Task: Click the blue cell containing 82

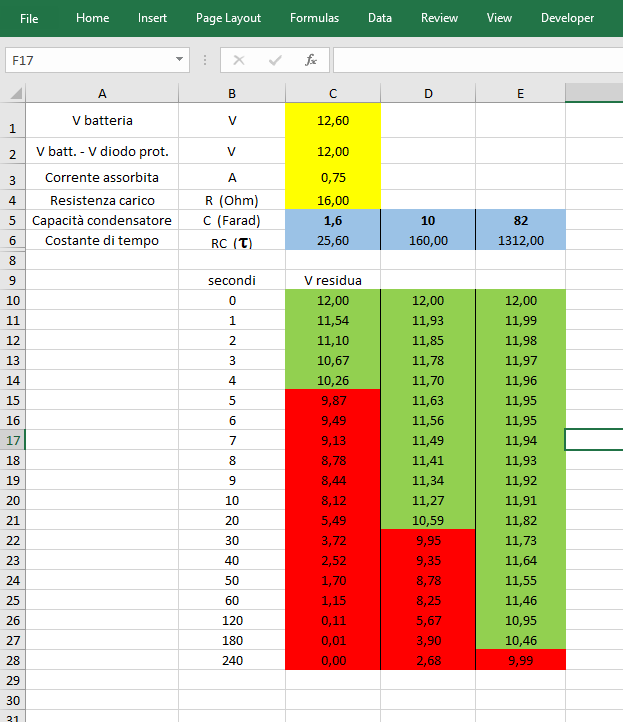Action: pyautogui.click(x=520, y=220)
